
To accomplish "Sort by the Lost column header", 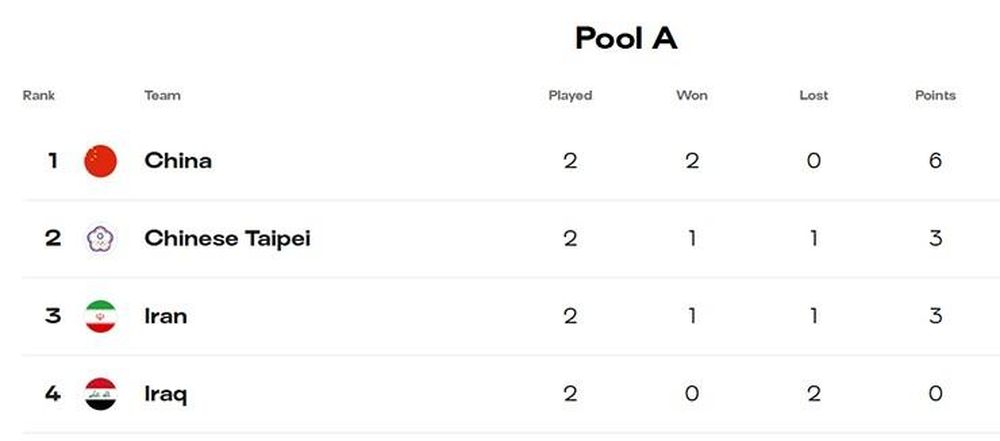I will click(x=814, y=95).
